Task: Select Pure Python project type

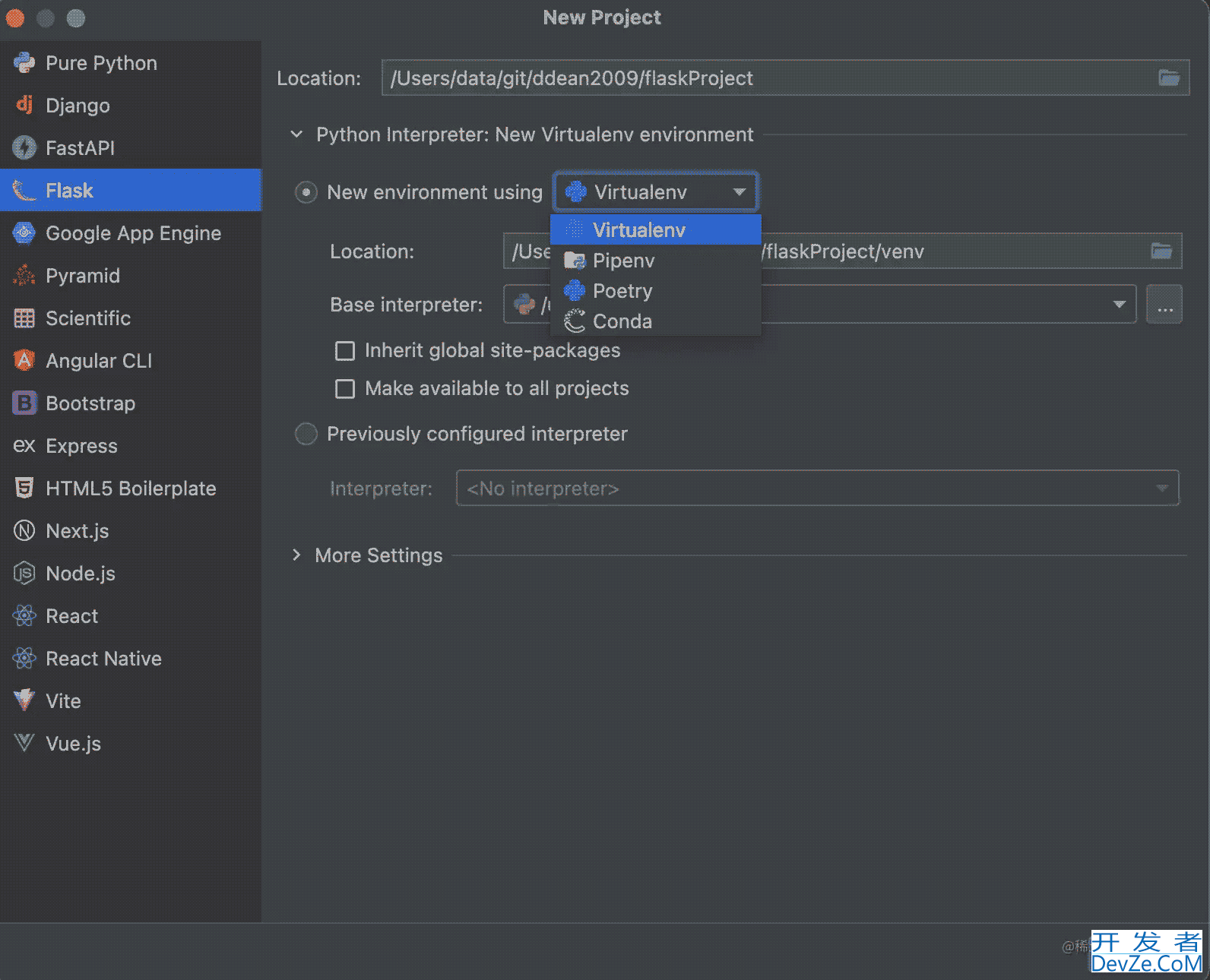Action: (x=131, y=62)
